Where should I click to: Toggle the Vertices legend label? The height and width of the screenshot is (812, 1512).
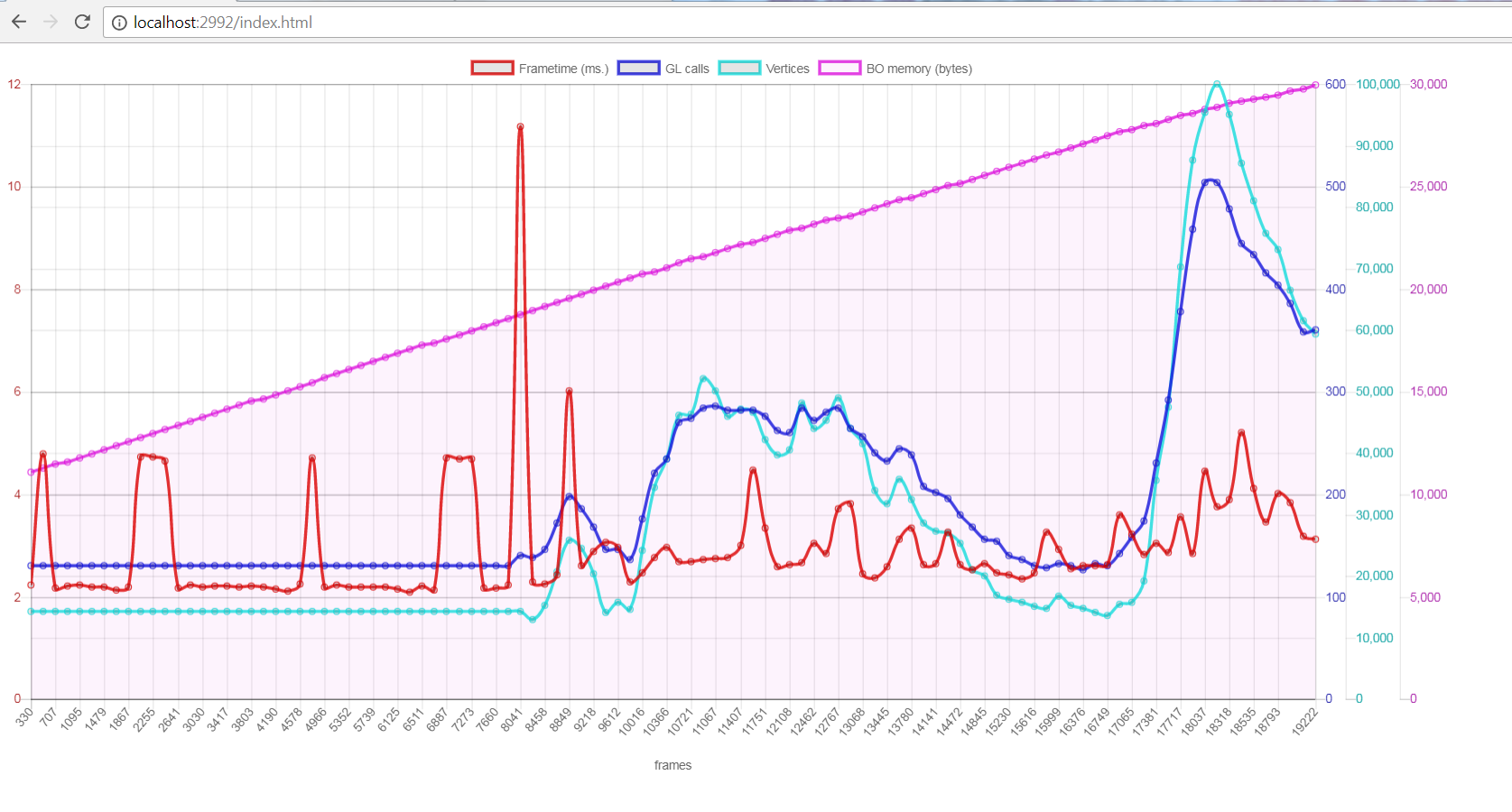tap(787, 69)
